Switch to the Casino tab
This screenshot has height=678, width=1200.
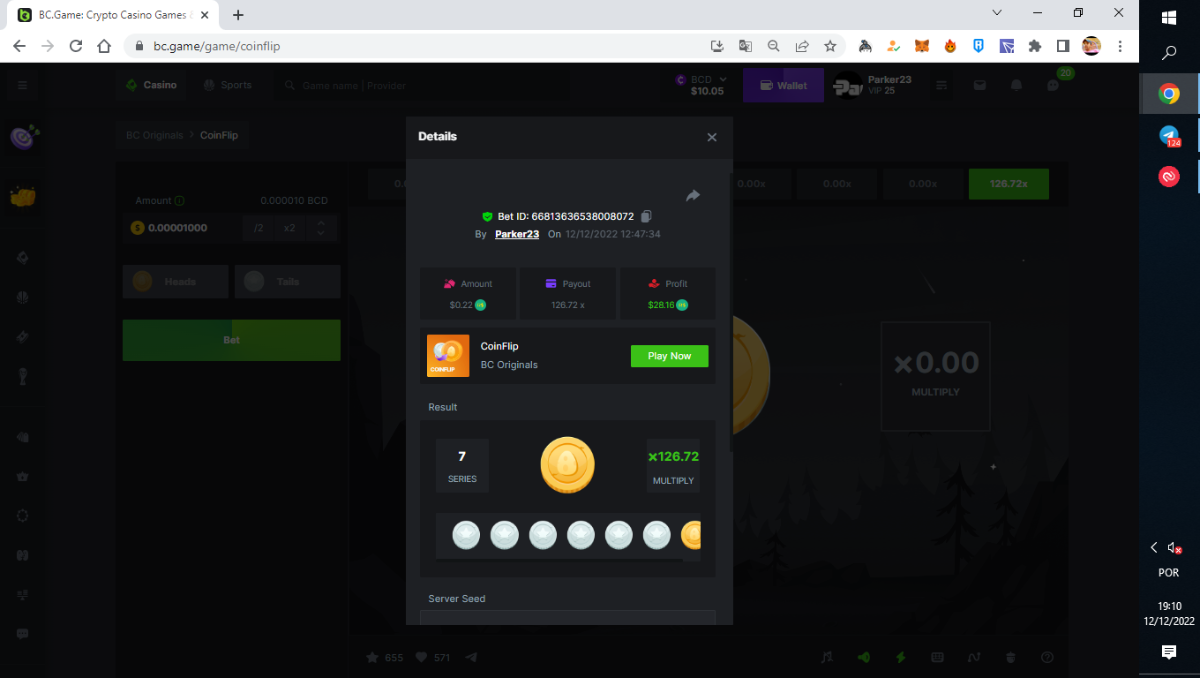(151, 85)
